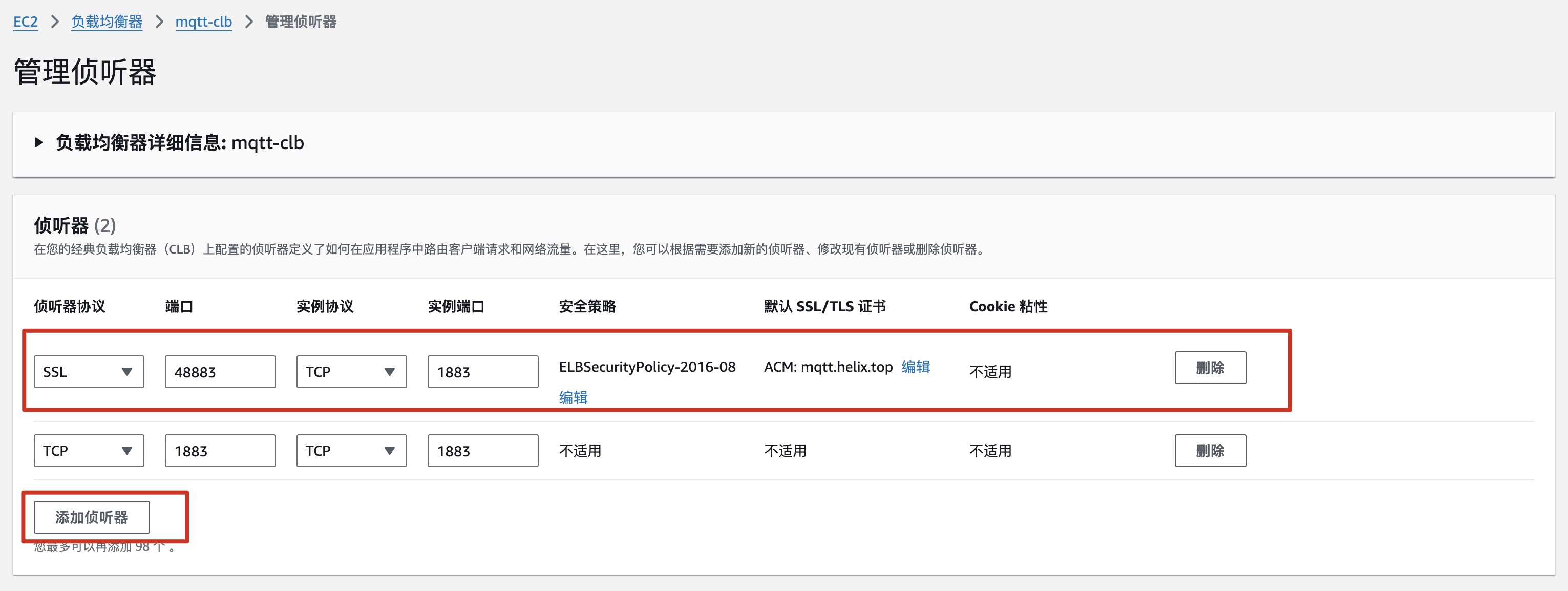The width and height of the screenshot is (1568, 591).
Task: Open the TCP listener protocol dropdown in the second row
Action: 88,450
